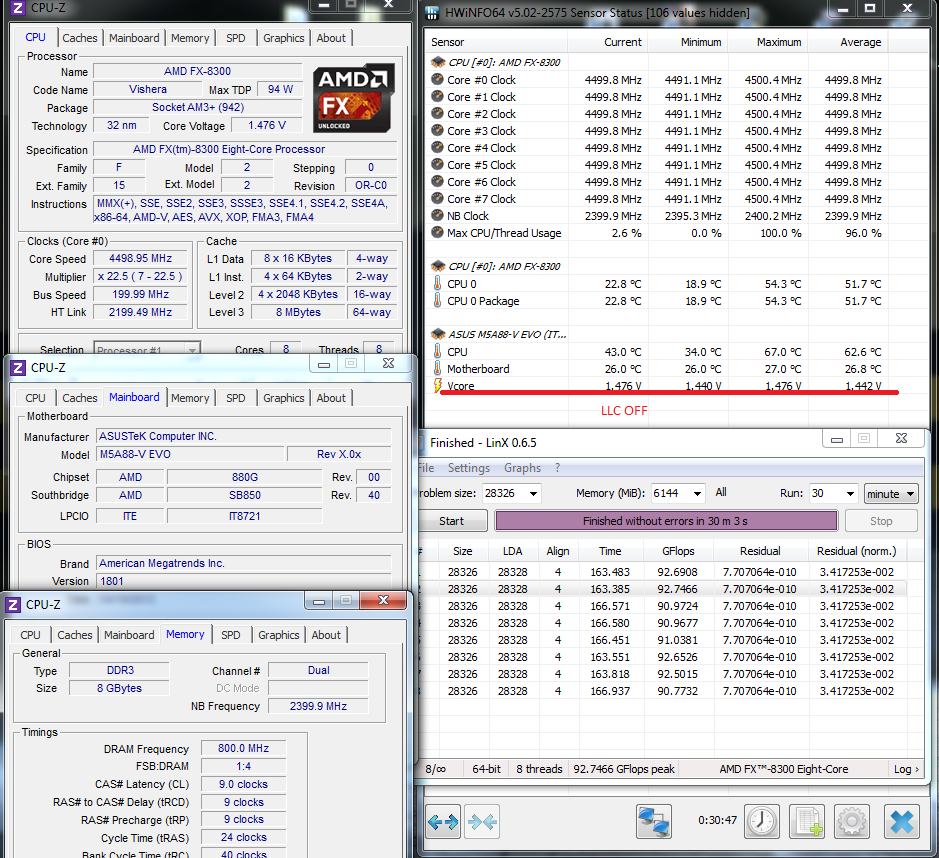The width and height of the screenshot is (939, 858).
Task: Click the clock icon beside Core #0 Clock
Action: click(438, 80)
